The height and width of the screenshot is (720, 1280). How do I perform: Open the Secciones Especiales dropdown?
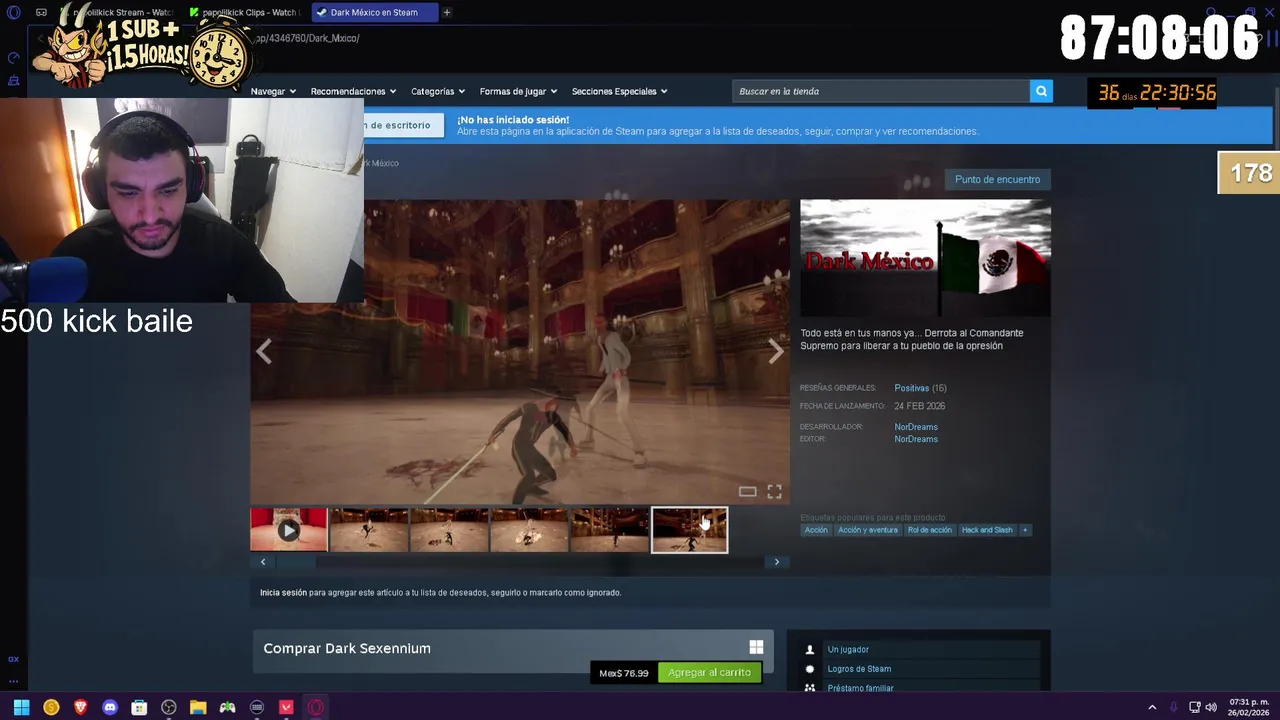pos(619,91)
